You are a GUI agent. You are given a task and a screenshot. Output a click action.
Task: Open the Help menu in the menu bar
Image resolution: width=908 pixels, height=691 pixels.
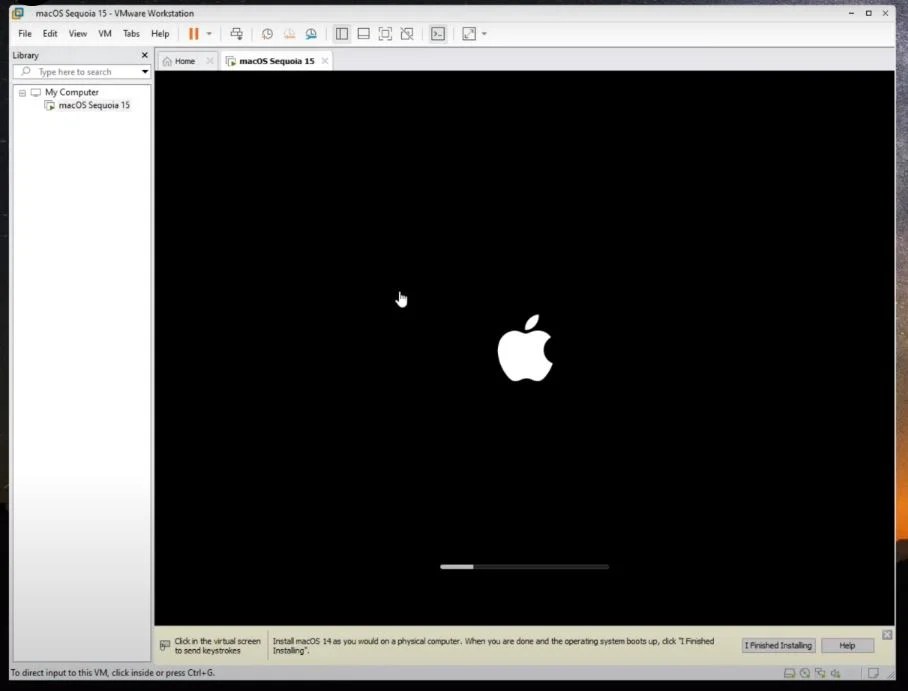pos(160,34)
